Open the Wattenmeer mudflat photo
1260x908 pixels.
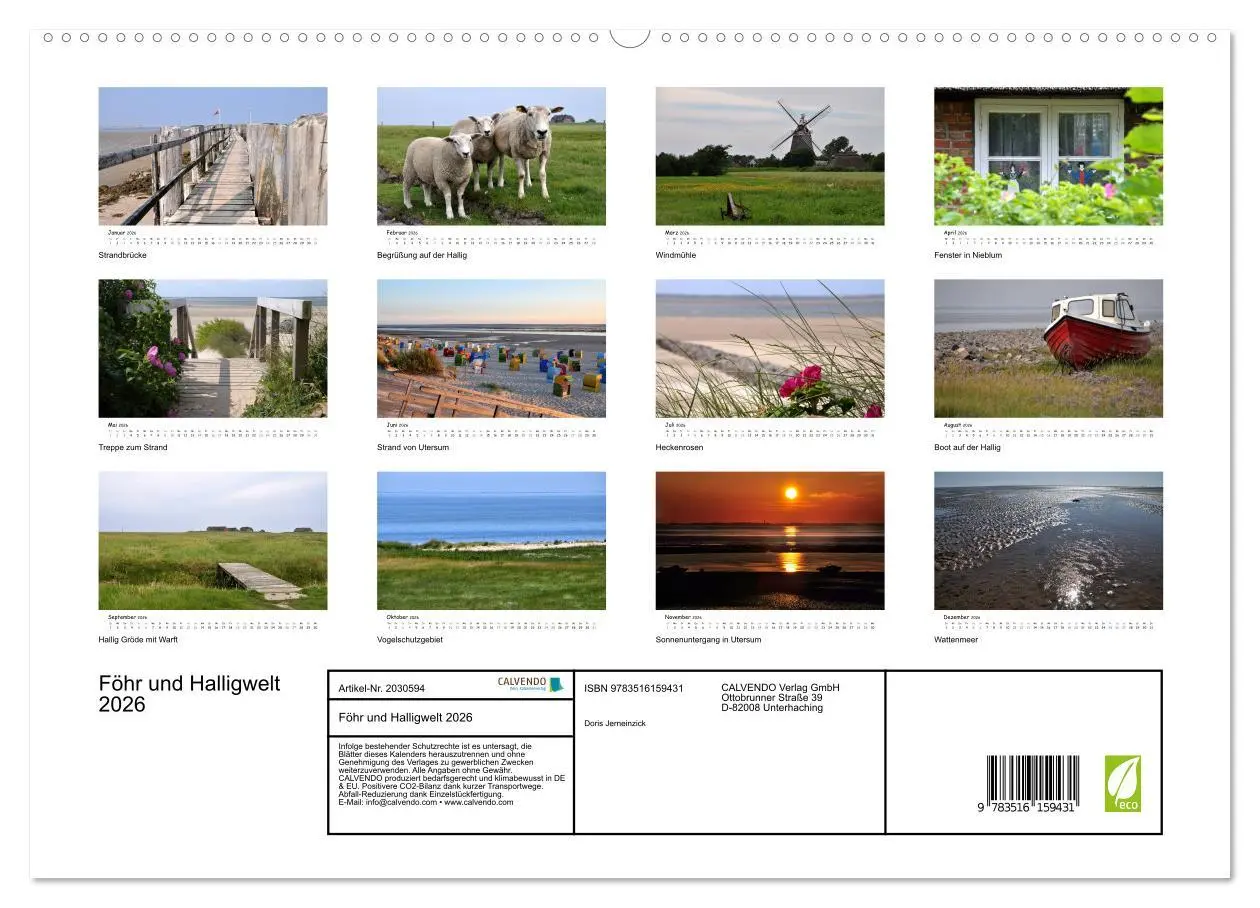pos(1049,541)
